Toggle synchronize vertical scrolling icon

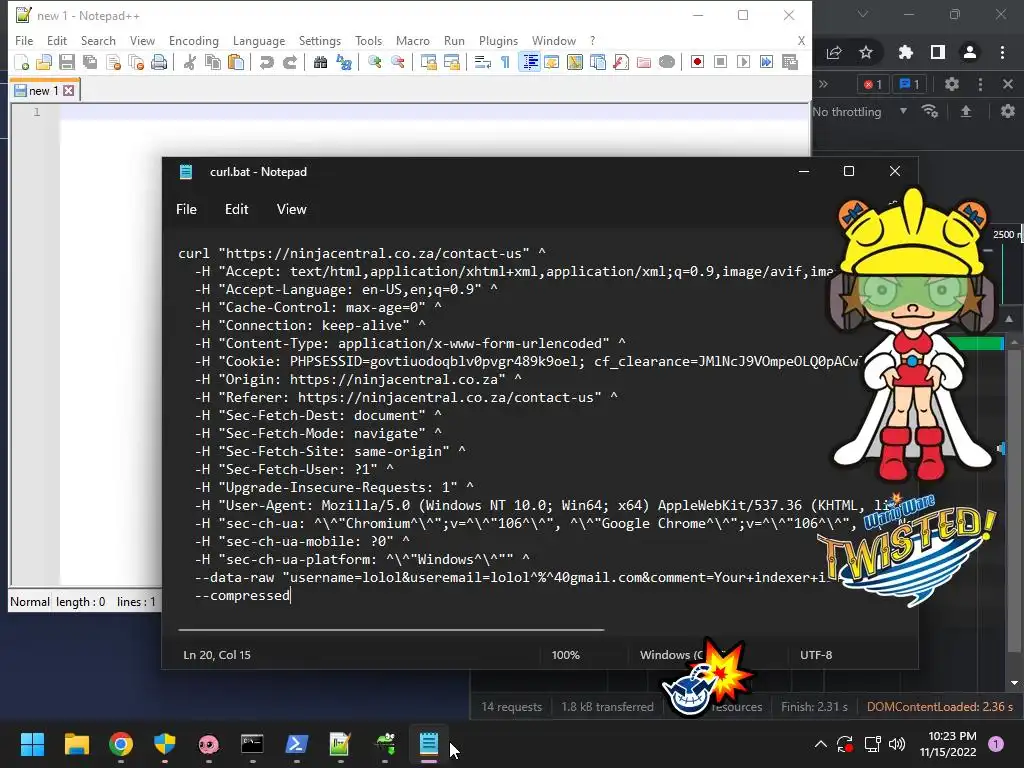[x=428, y=62]
